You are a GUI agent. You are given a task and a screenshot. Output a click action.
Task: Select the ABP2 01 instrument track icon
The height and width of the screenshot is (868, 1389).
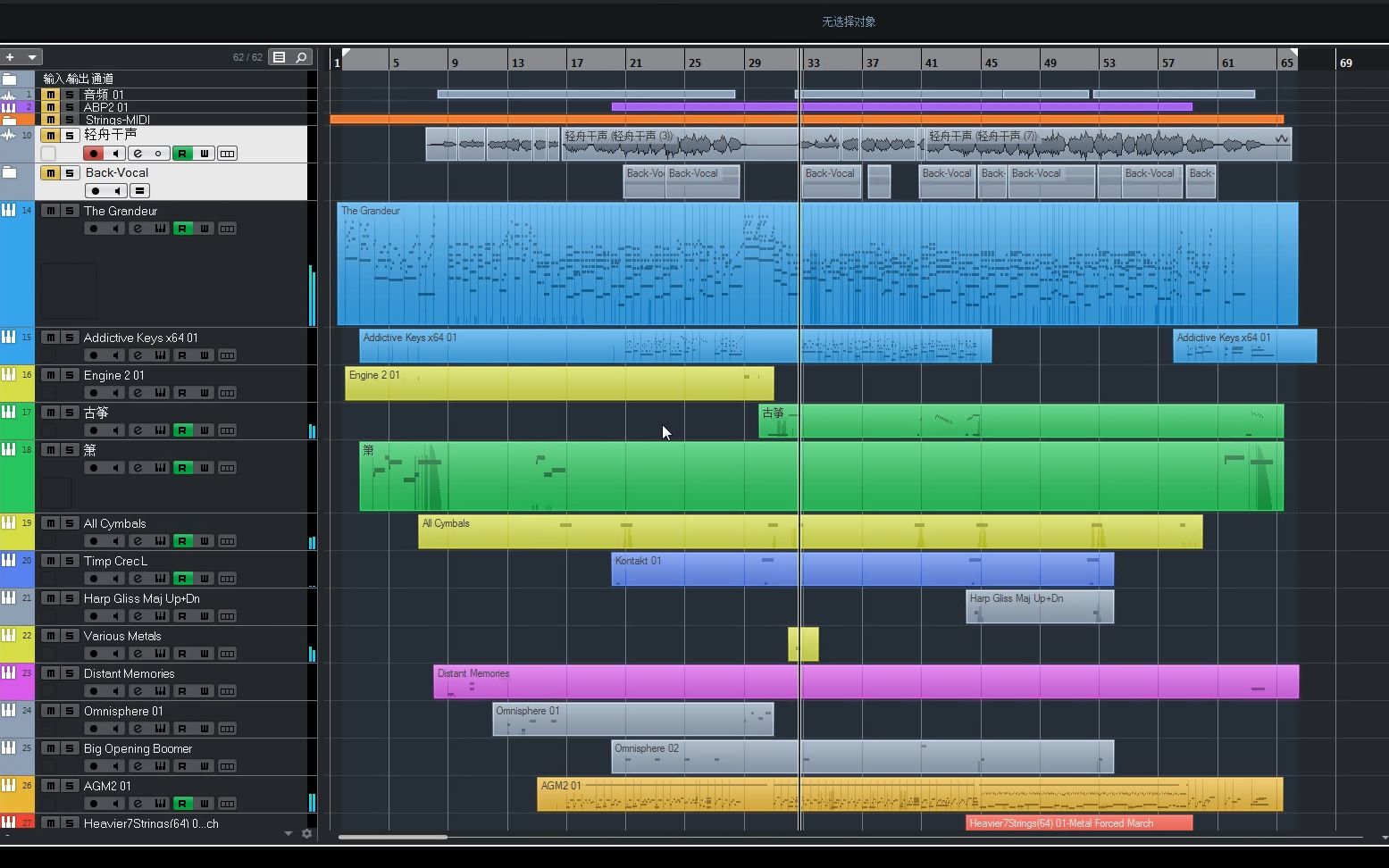tap(9, 107)
